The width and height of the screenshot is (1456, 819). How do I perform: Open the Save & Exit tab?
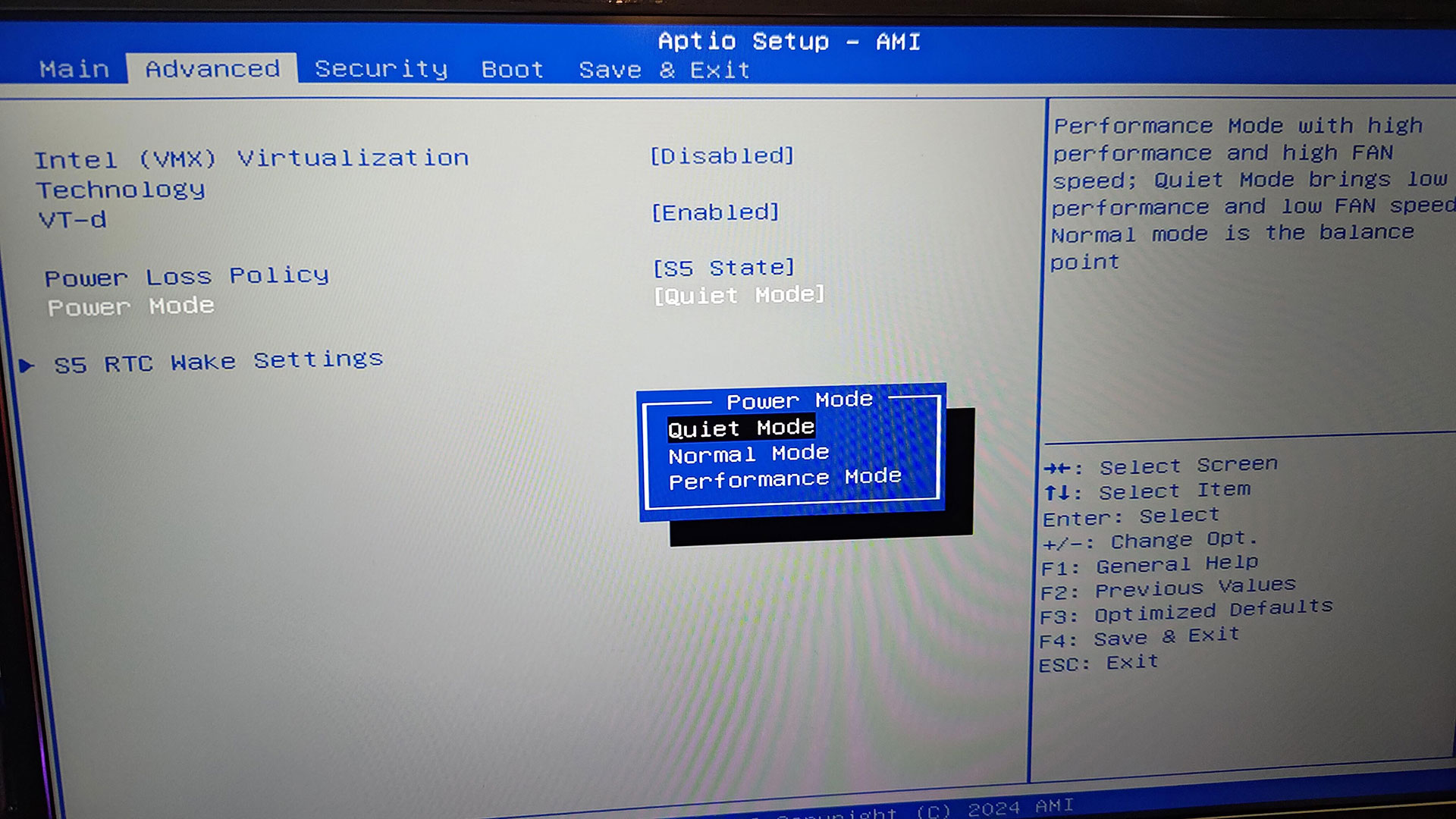point(664,70)
